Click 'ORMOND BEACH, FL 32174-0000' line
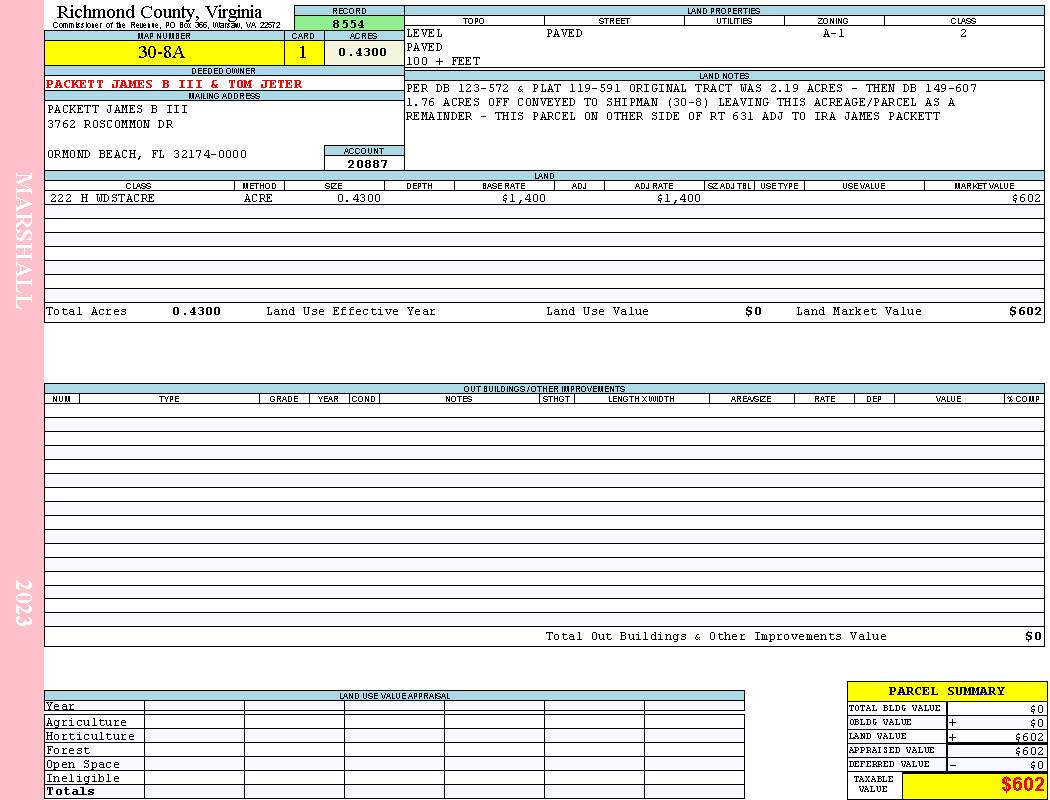This screenshot has height=800, width=1050. [x=147, y=154]
